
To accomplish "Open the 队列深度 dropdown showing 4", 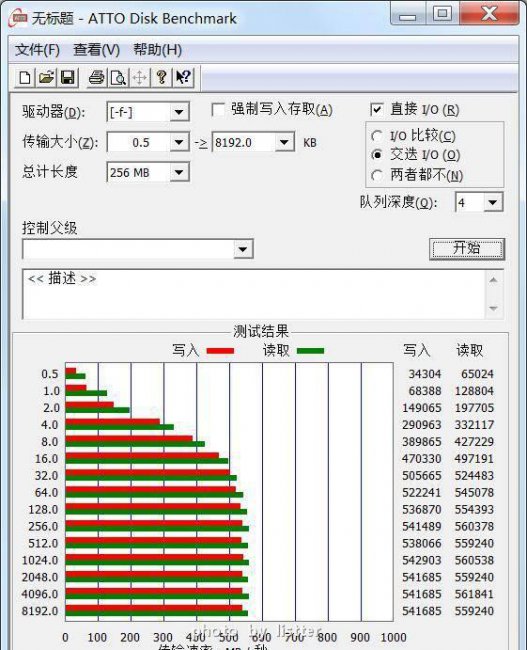I will (493, 203).
